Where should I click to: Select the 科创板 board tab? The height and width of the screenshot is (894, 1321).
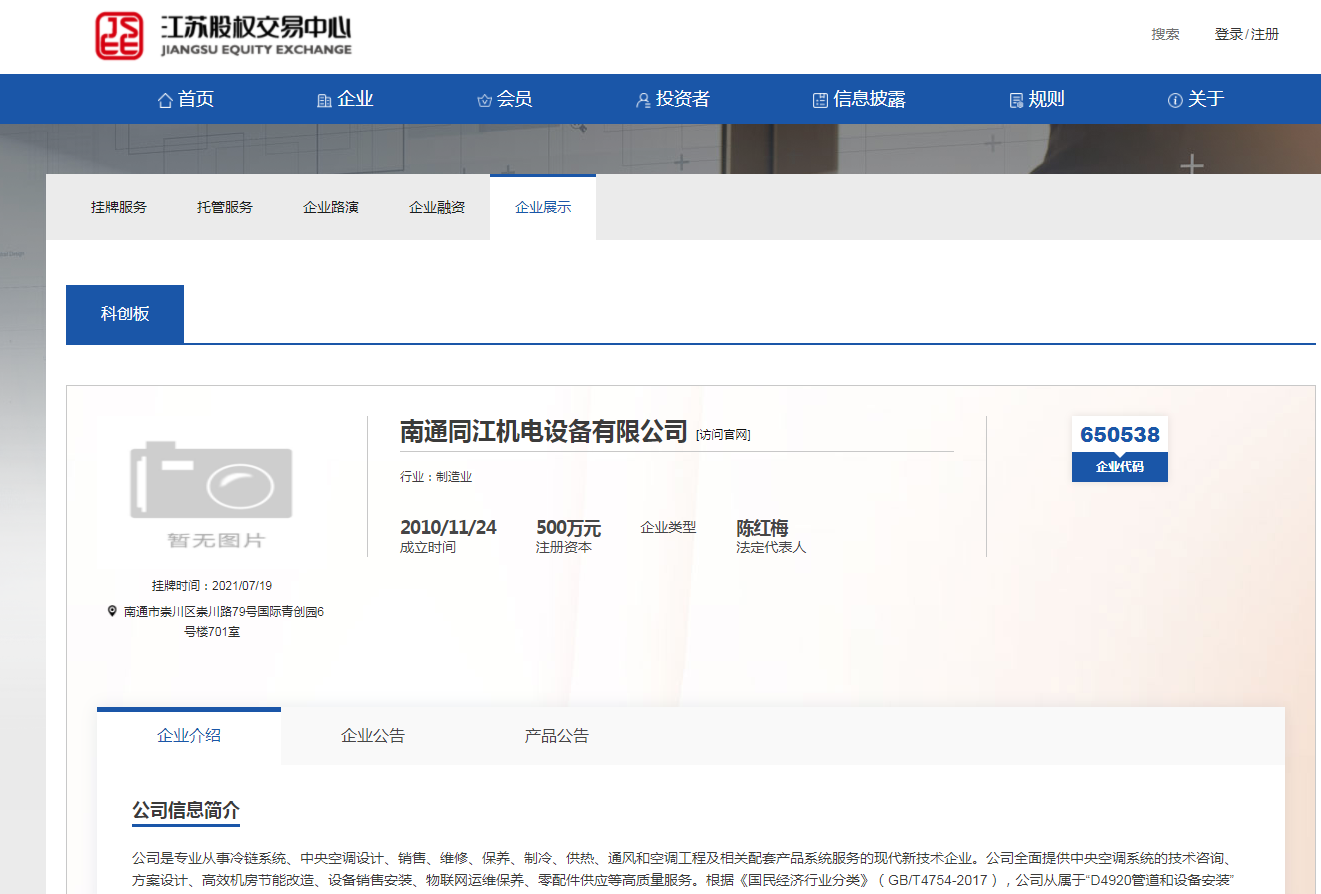click(125, 314)
